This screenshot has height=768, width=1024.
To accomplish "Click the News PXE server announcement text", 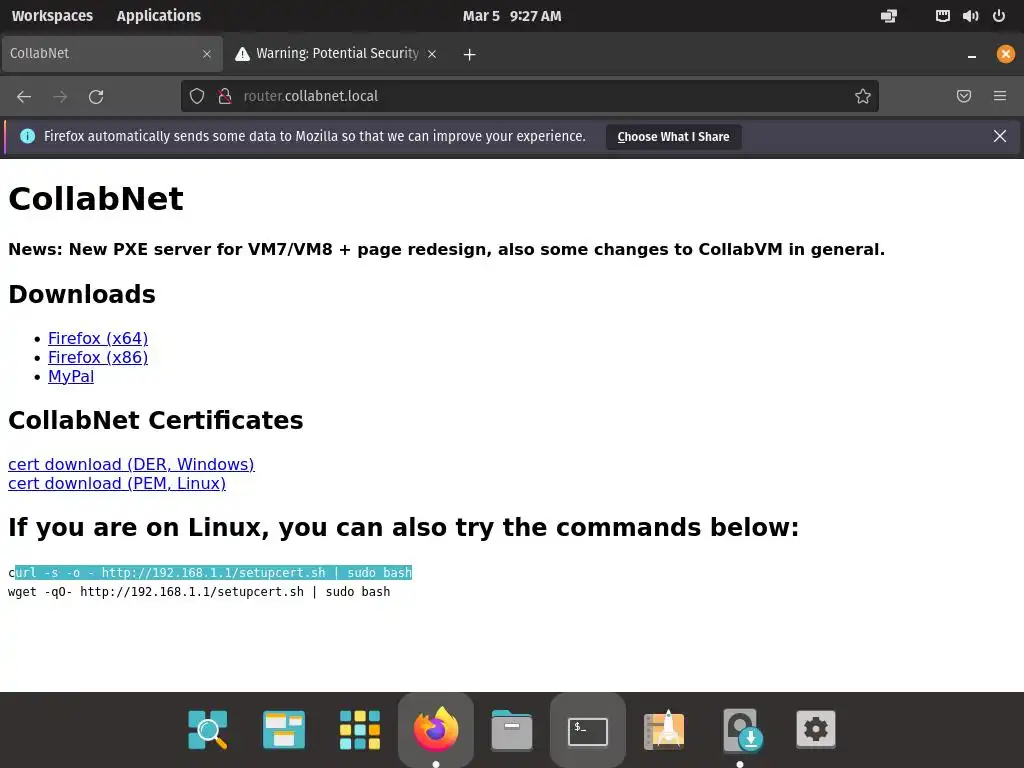I will coord(447,249).
